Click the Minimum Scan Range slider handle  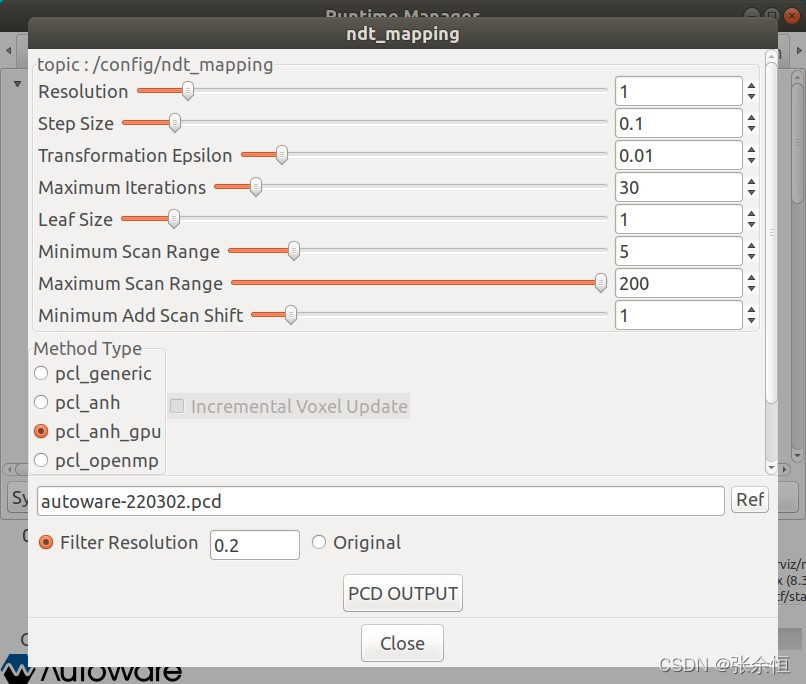[x=294, y=250]
